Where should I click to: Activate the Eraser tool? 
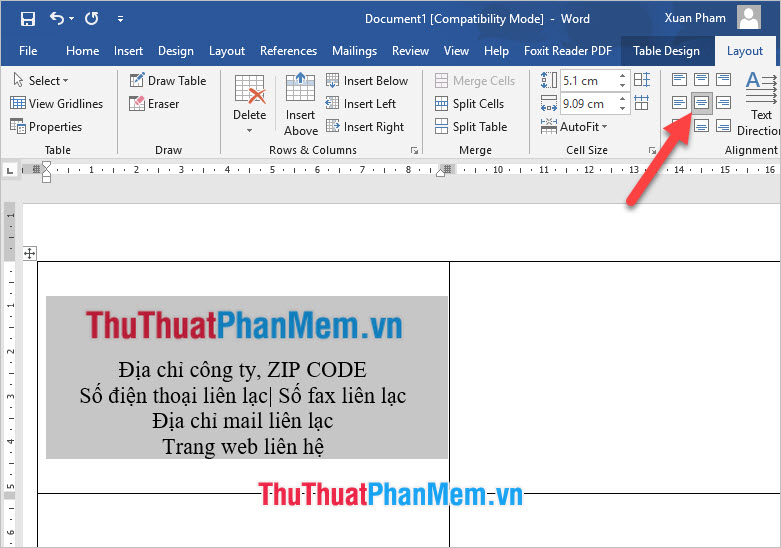pos(154,104)
